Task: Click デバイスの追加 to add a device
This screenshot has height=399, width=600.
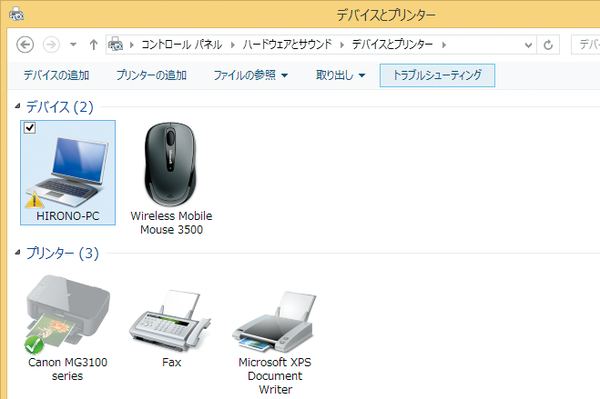Action: [x=57, y=75]
